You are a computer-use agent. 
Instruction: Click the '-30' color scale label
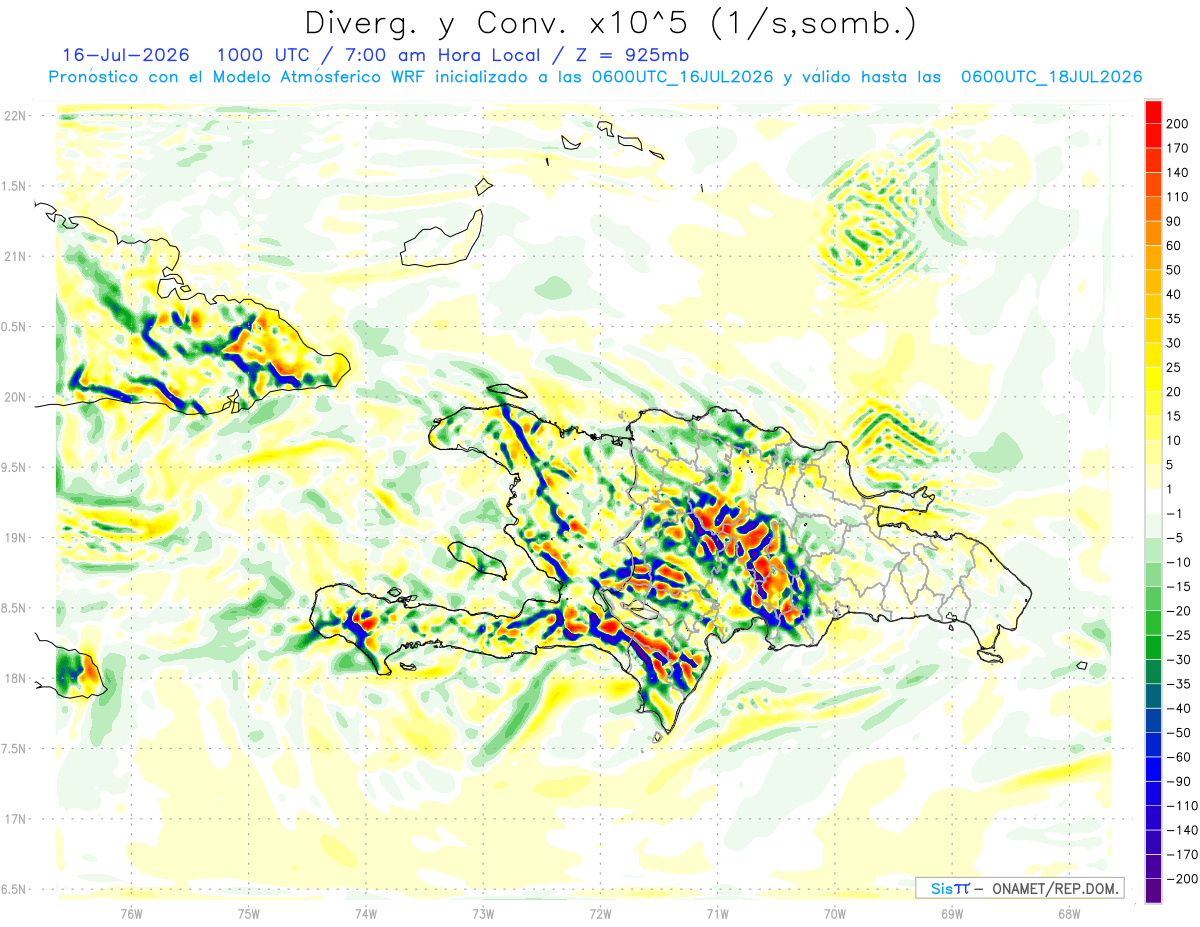pos(1180,660)
